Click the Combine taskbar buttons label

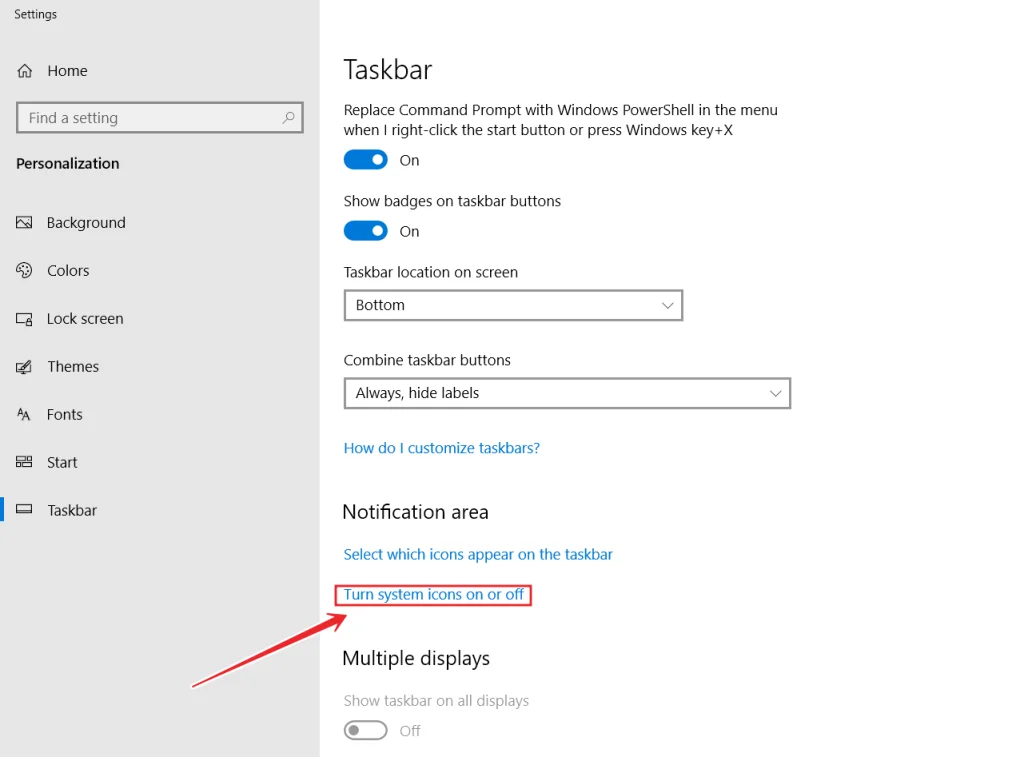(427, 360)
